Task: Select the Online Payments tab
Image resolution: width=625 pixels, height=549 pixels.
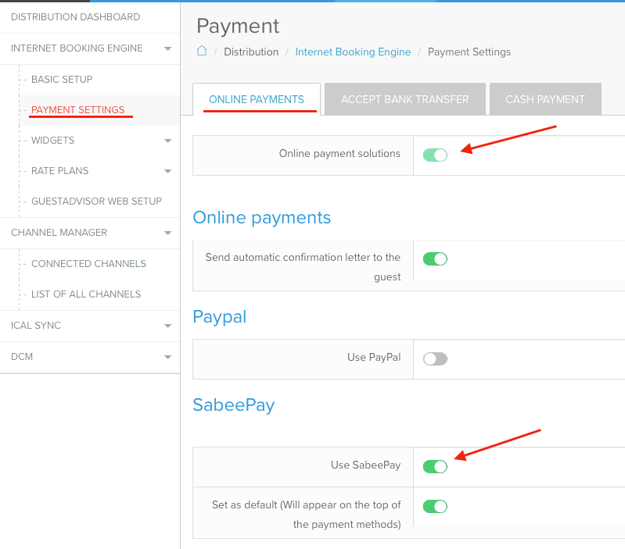Action: point(256,100)
